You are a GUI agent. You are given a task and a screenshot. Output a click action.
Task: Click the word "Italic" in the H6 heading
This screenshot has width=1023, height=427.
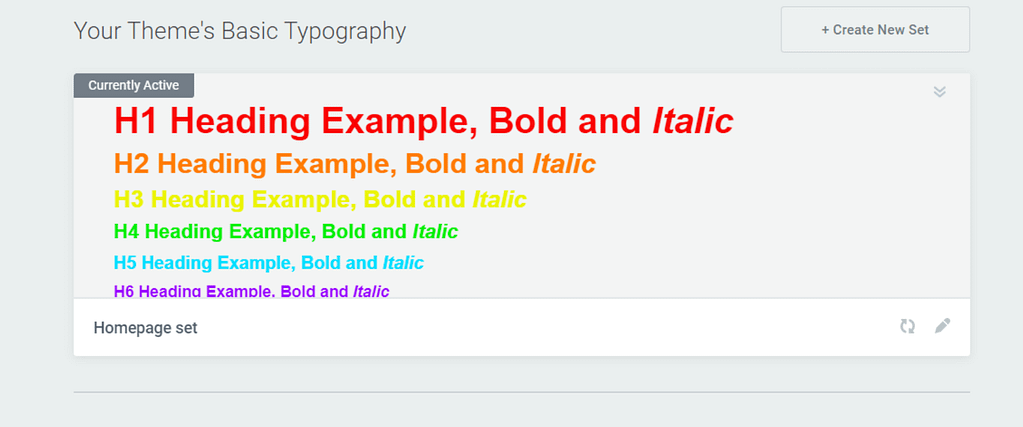pyautogui.click(x=371, y=291)
